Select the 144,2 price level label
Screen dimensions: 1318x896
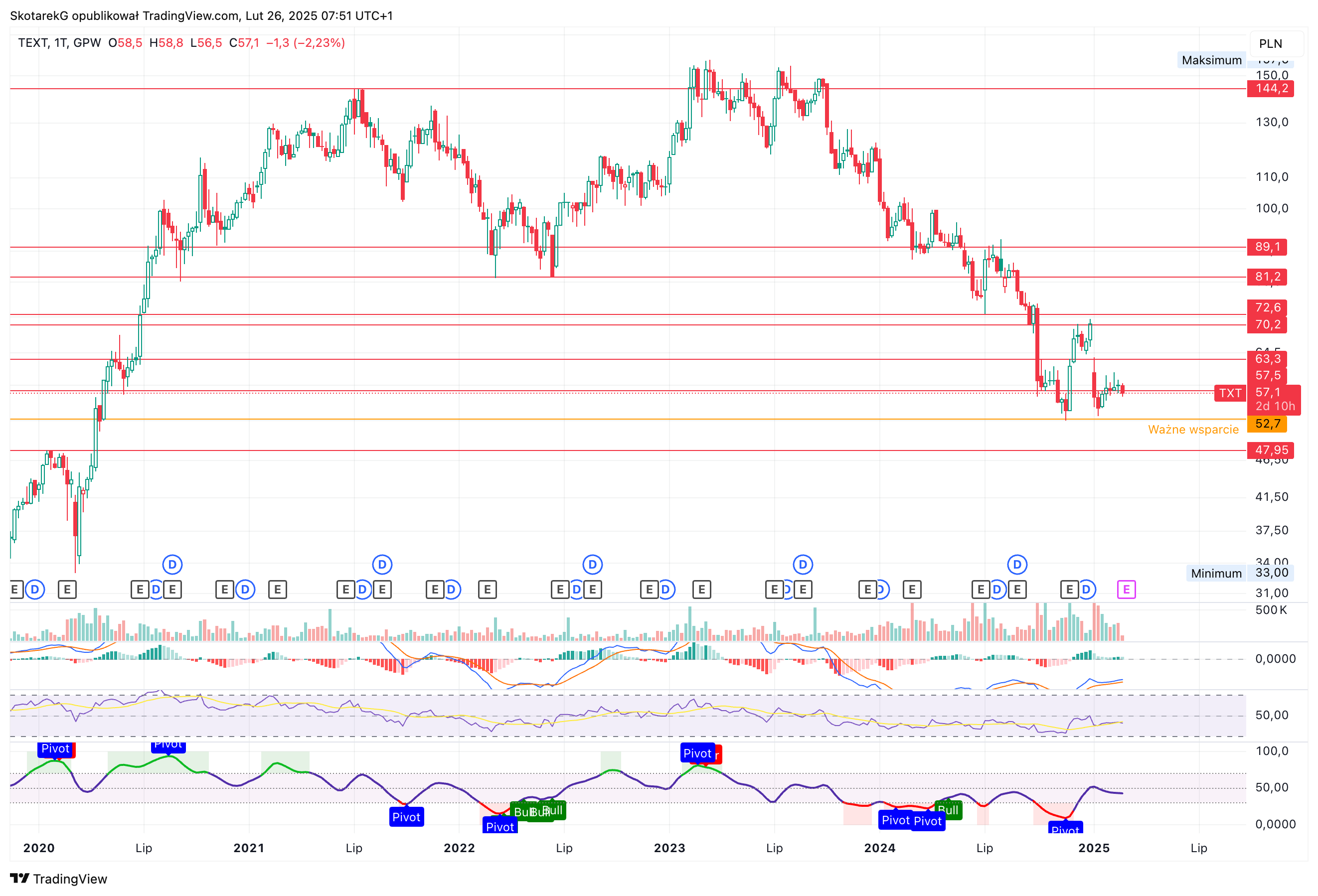point(1270,89)
